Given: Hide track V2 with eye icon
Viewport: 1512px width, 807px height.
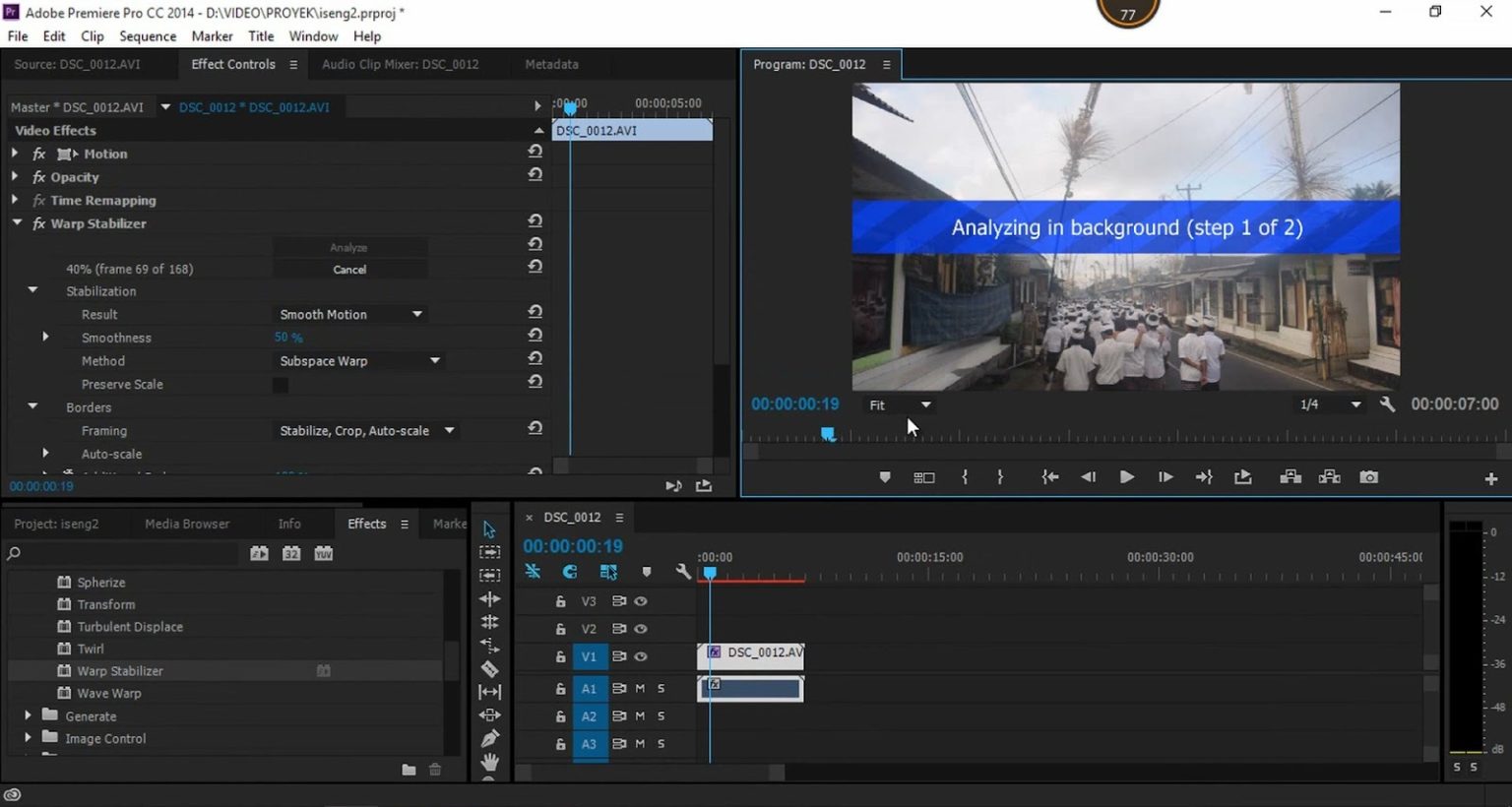Looking at the screenshot, I should tap(641, 629).
